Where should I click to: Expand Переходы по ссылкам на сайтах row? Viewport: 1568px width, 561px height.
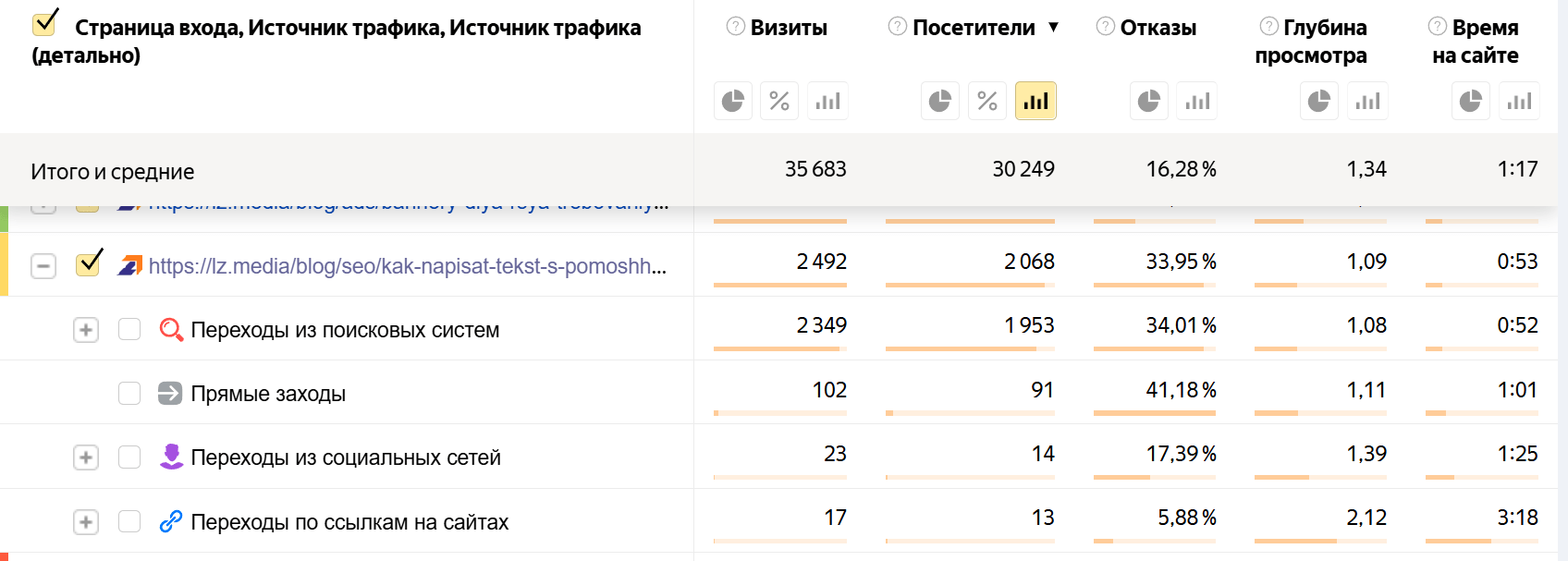tap(86, 522)
